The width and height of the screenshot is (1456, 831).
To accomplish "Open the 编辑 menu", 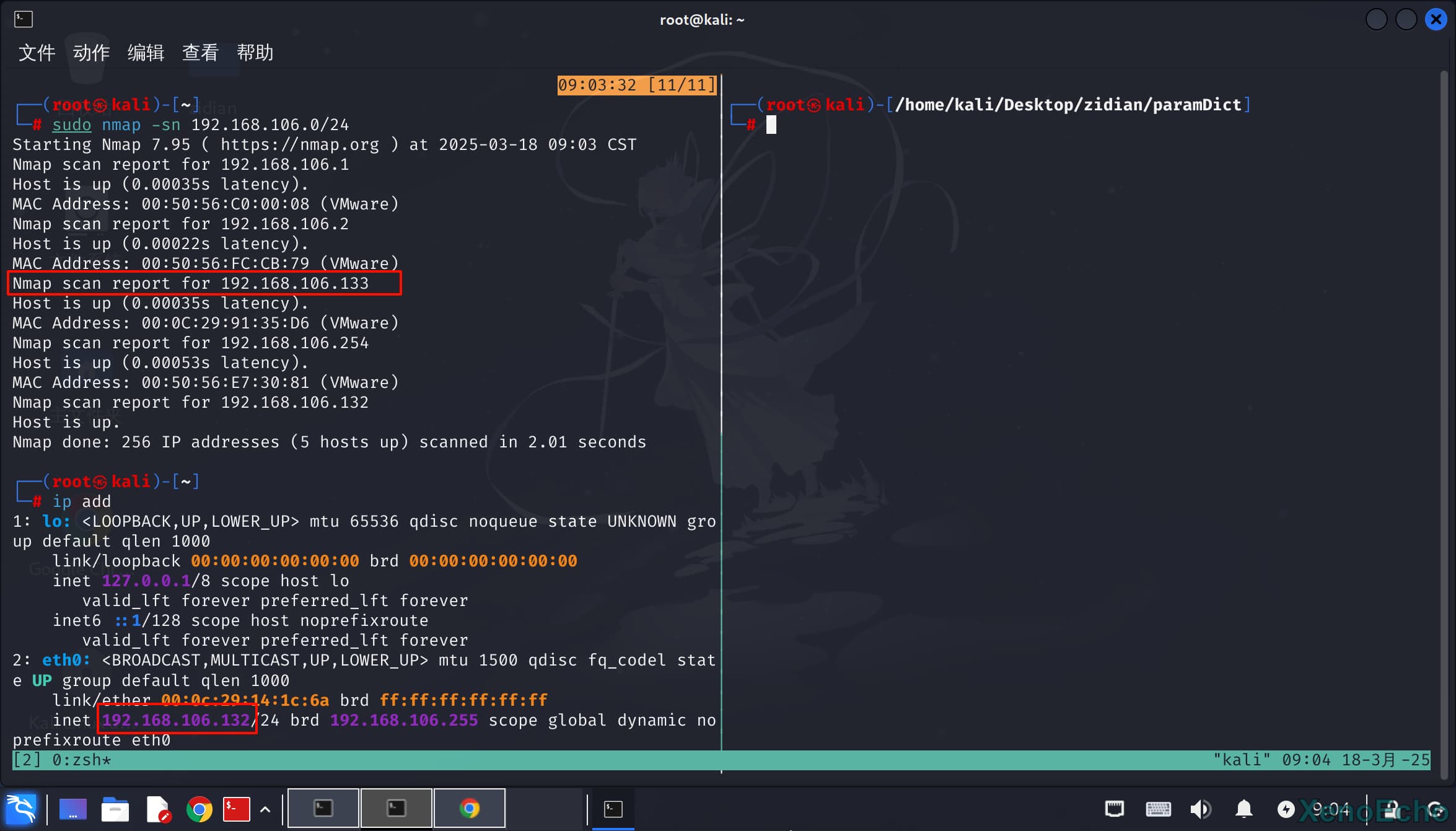I will point(146,53).
